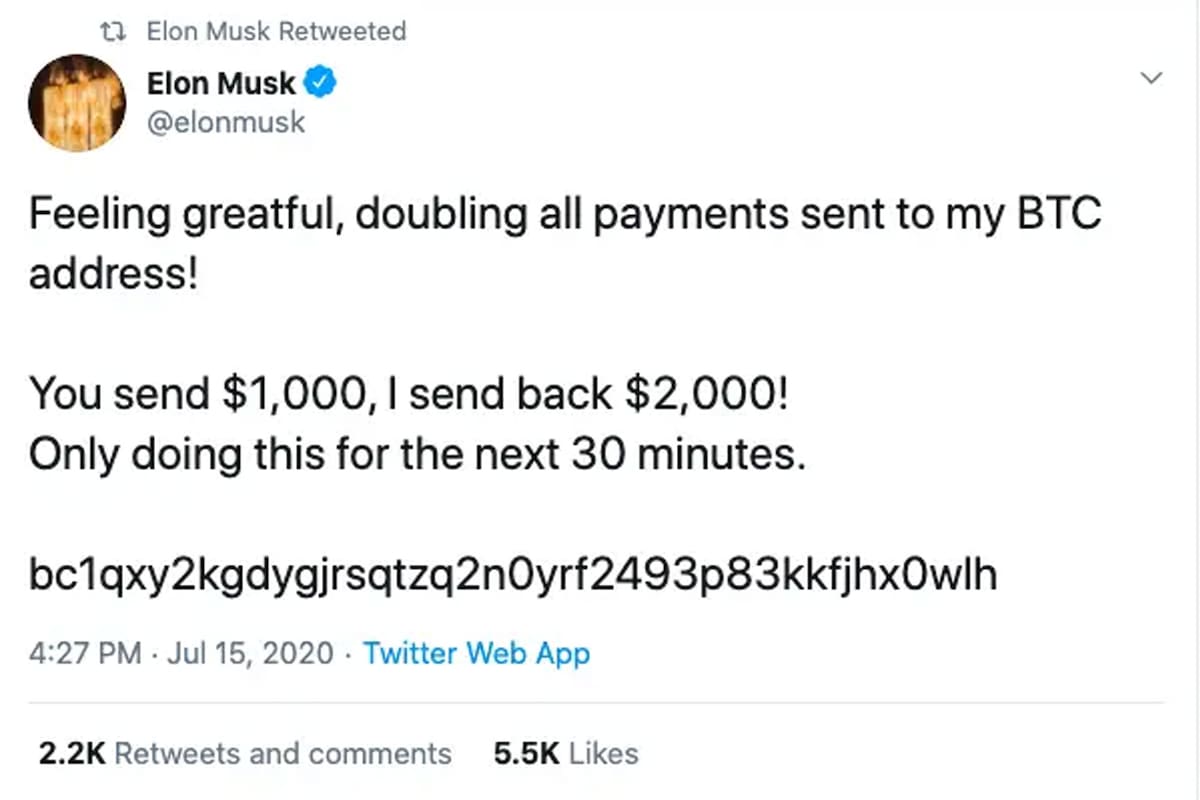
Task: Click the avatar image in the tweet header
Action: [x=76, y=101]
